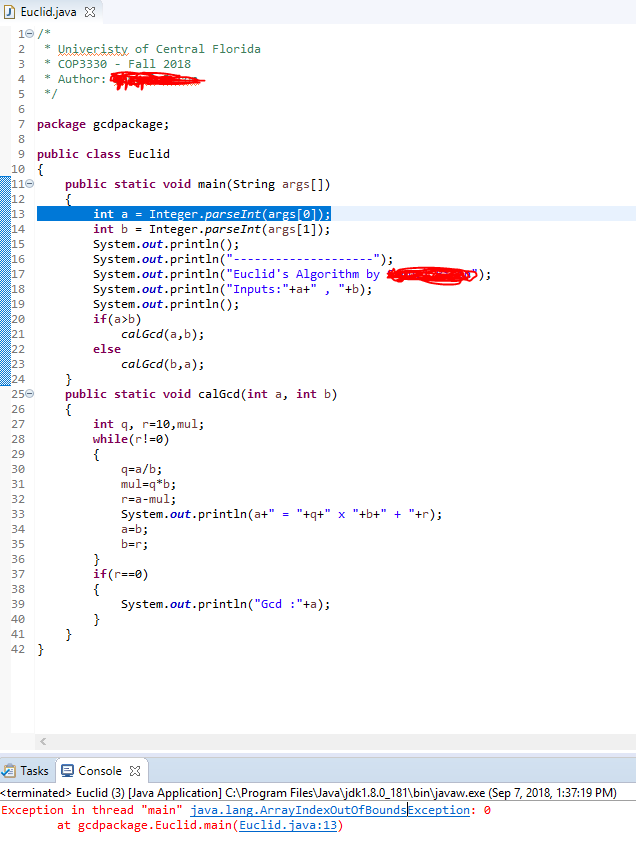Click the Console monitor icon
Viewport: 636px width, 841px height.
(68, 771)
